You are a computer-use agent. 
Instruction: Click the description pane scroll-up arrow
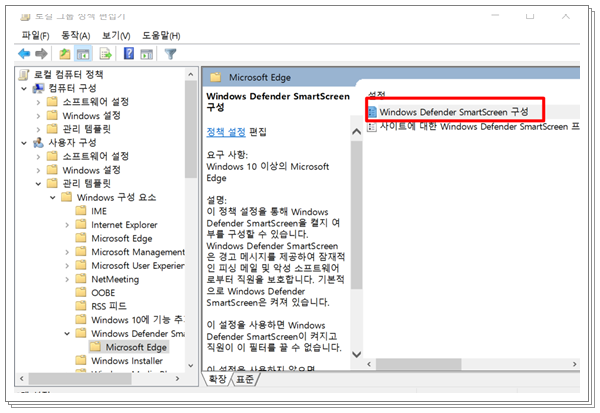click(x=356, y=132)
